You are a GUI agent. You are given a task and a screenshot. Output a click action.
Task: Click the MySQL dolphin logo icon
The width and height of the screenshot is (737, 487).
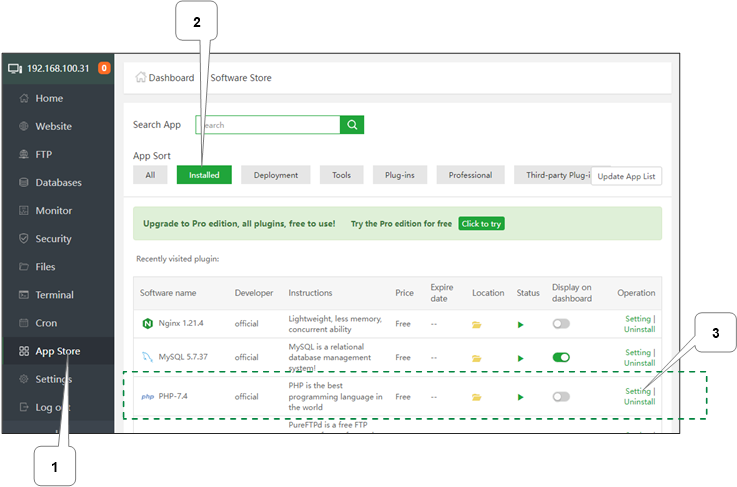[148, 357]
